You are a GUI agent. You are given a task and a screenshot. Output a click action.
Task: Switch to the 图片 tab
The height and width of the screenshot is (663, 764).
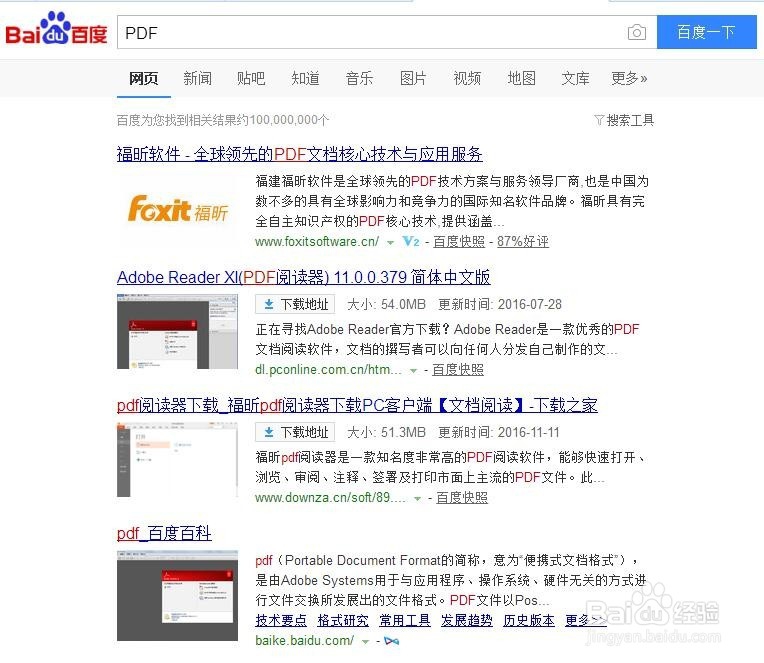coord(413,78)
